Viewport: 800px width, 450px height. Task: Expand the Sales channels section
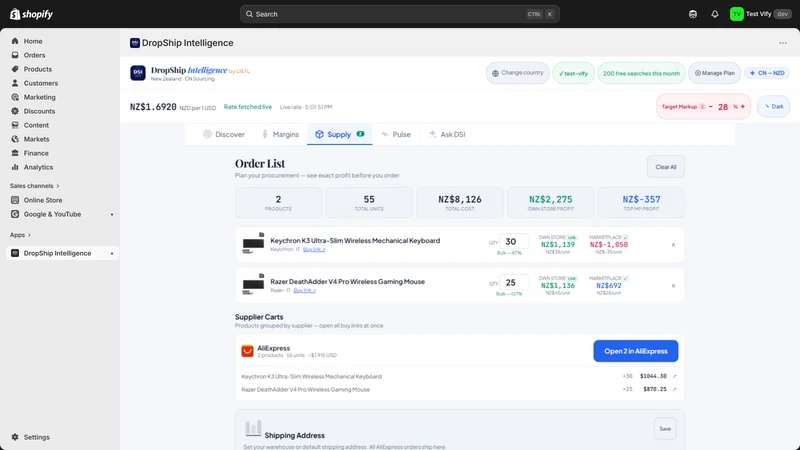pyautogui.click(x=34, y=186)
